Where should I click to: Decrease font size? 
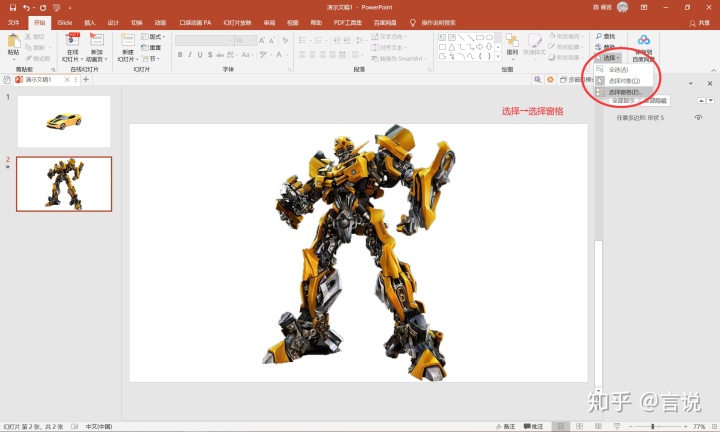(272, 40)
